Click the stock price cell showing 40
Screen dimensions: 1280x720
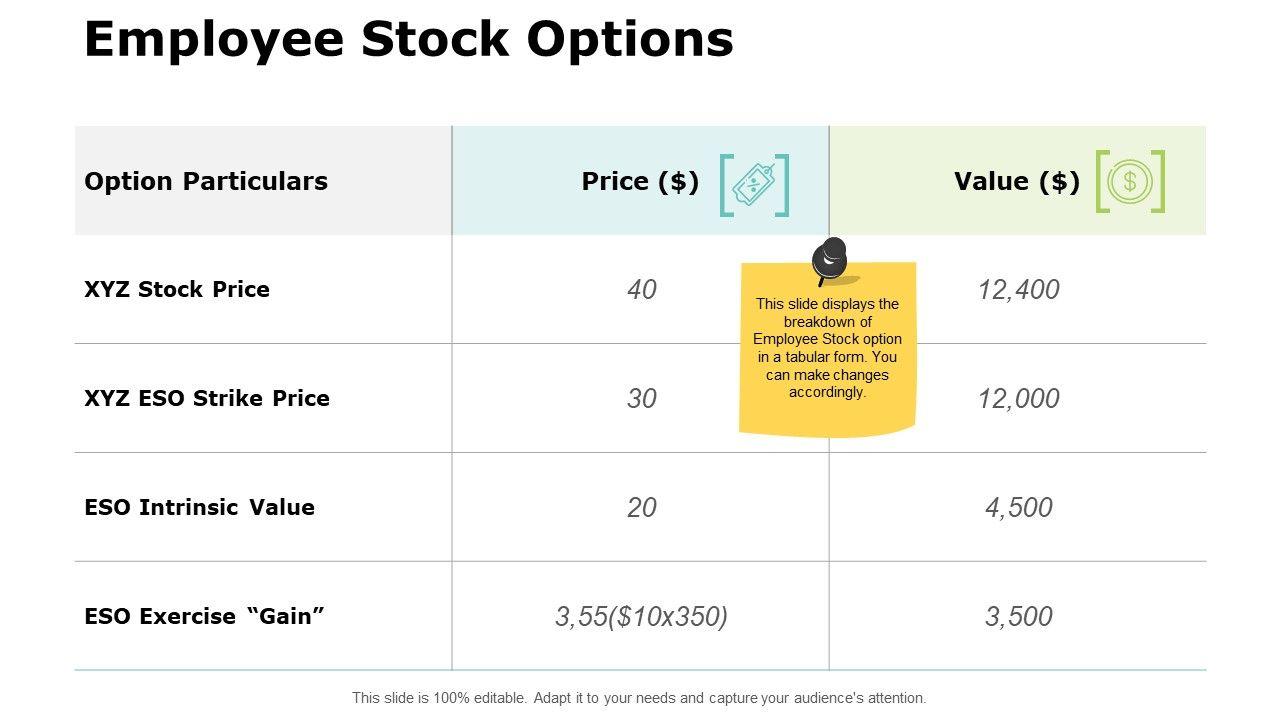pos(642,289)
